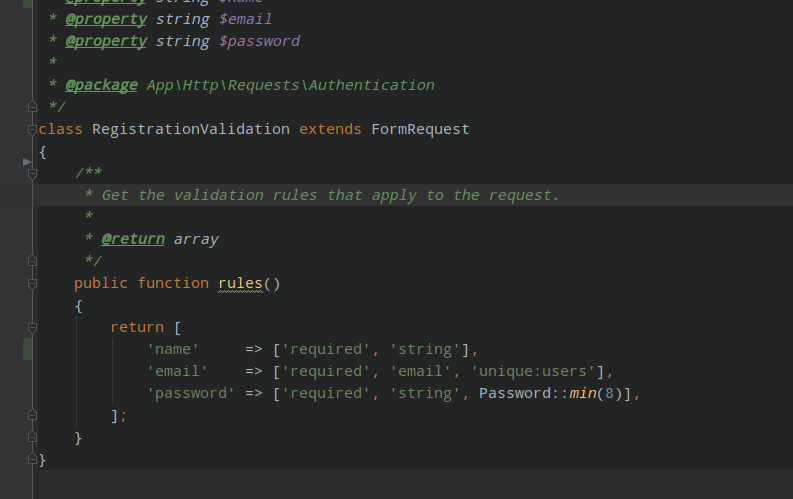The image size is (793, 499).
Task: Click the min method call
Action: [x=583, y=393]
